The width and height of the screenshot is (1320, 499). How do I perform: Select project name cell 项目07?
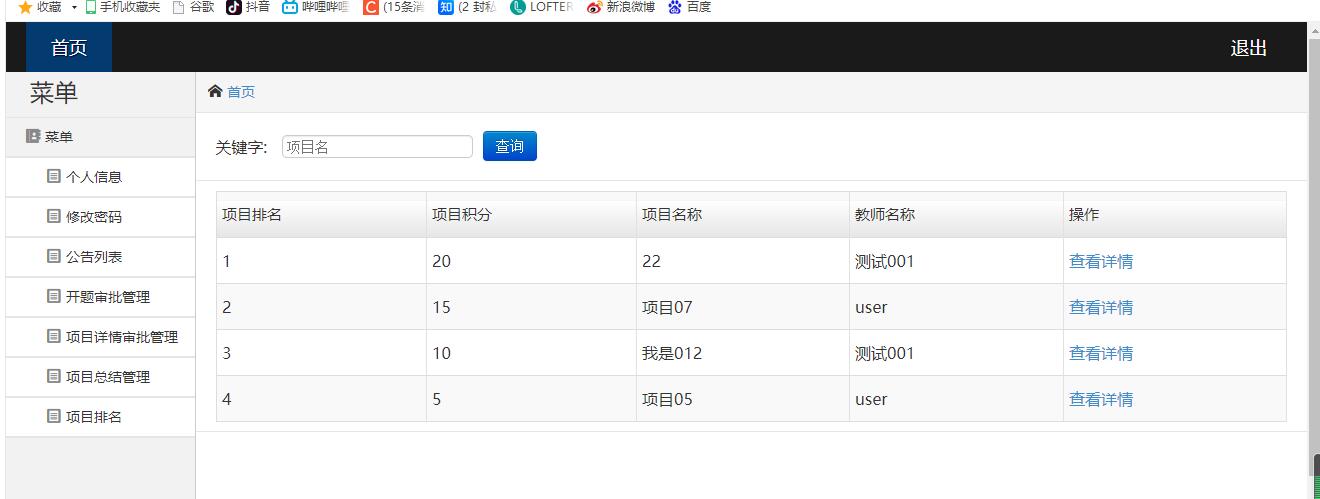point(743,307)
